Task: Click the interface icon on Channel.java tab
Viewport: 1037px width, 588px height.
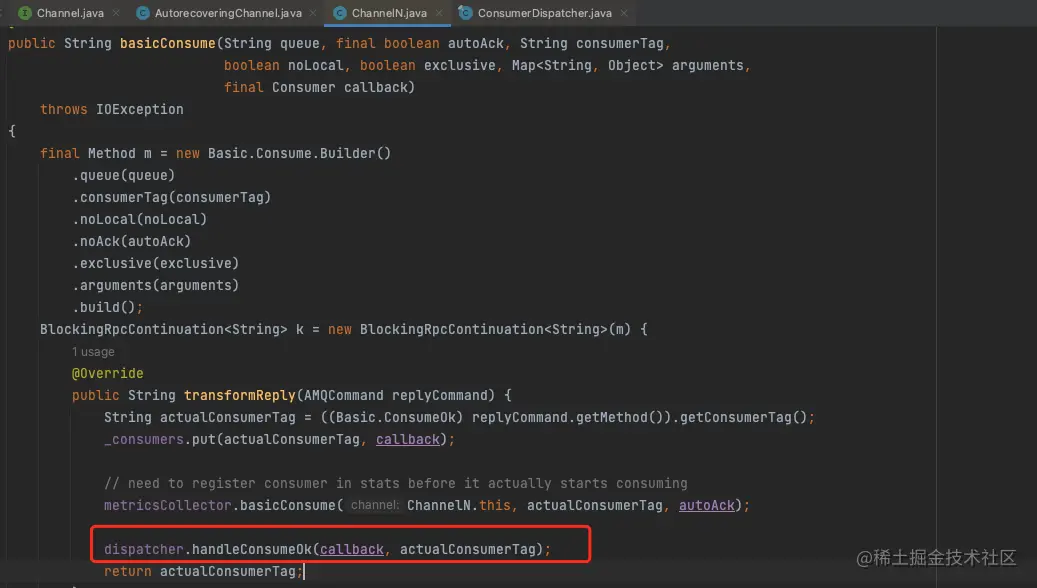Action: [x=24, y=14]
